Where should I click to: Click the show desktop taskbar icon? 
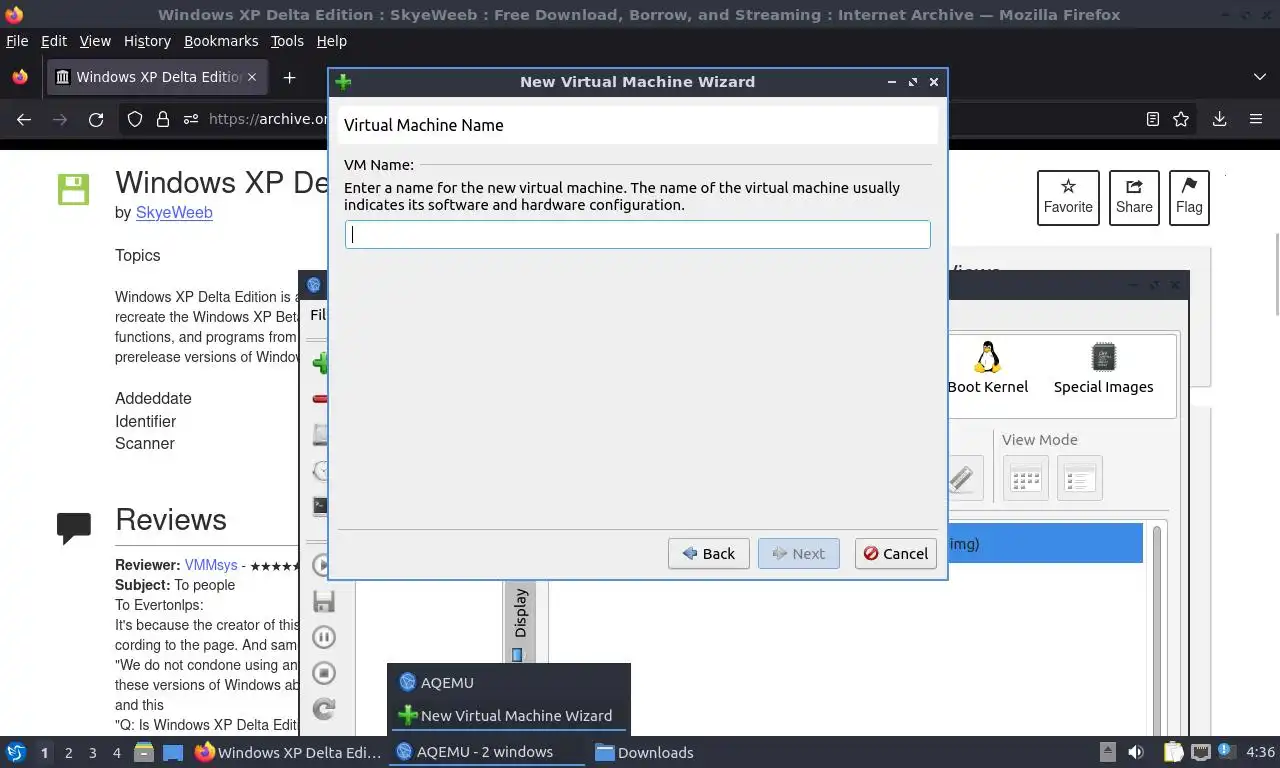tap(173, 752)
